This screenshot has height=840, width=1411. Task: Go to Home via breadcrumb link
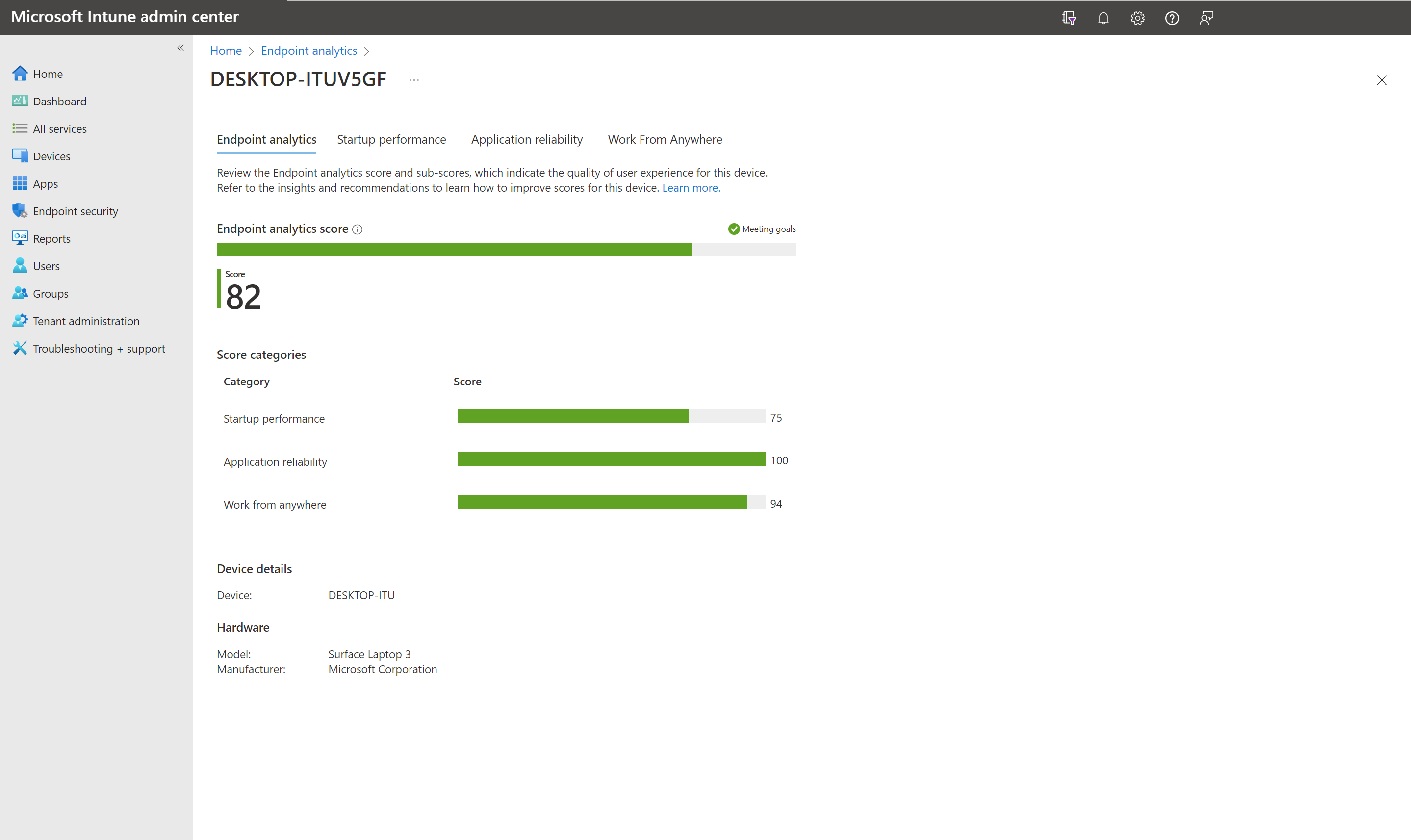pyautogui.click(x=225, y=51)
